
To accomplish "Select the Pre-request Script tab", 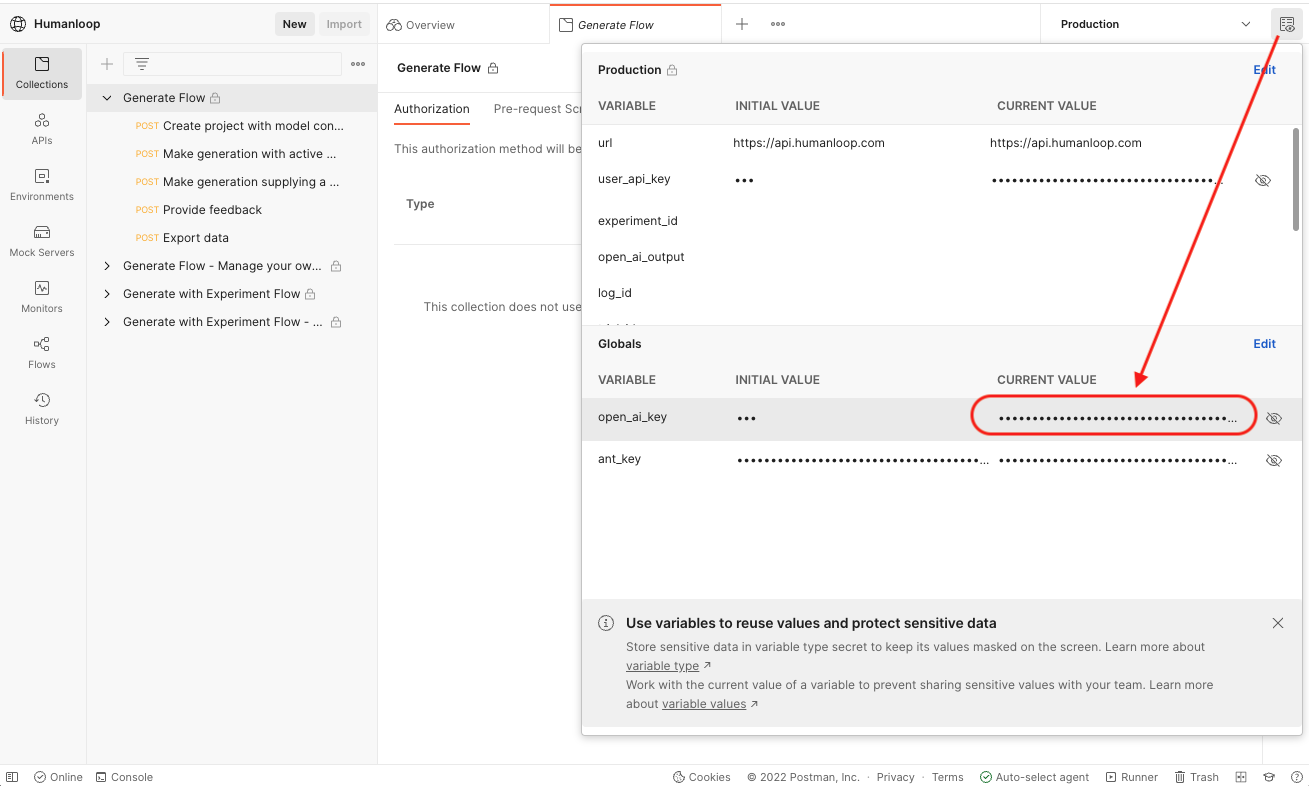I will tap(538, 109).
